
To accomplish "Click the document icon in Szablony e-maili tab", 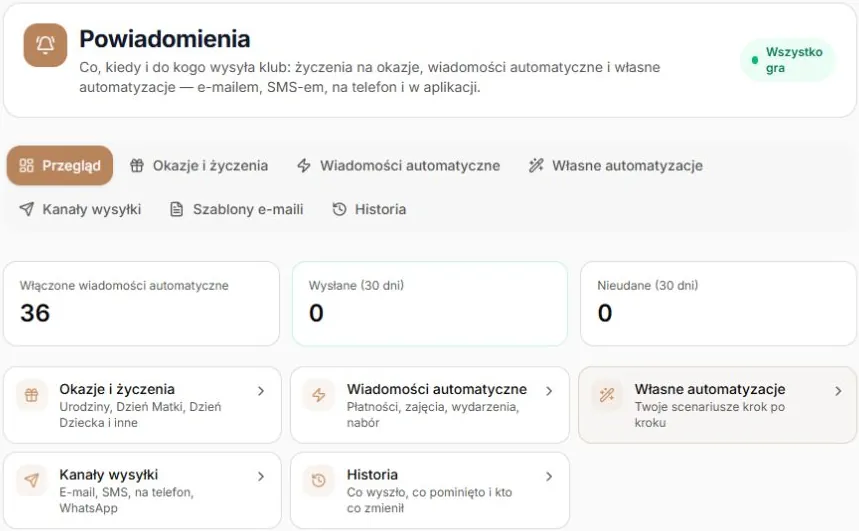I will [x=176, y=209].
